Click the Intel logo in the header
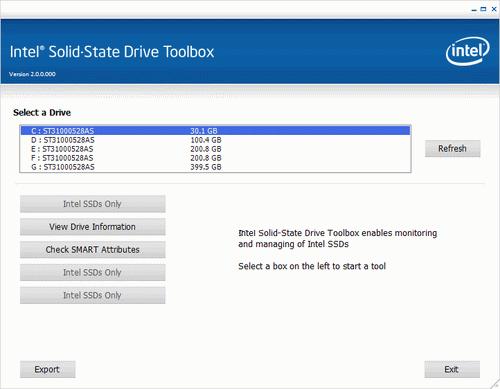Image resolution: width=500 pixels, height=389 pixels. 468,51
